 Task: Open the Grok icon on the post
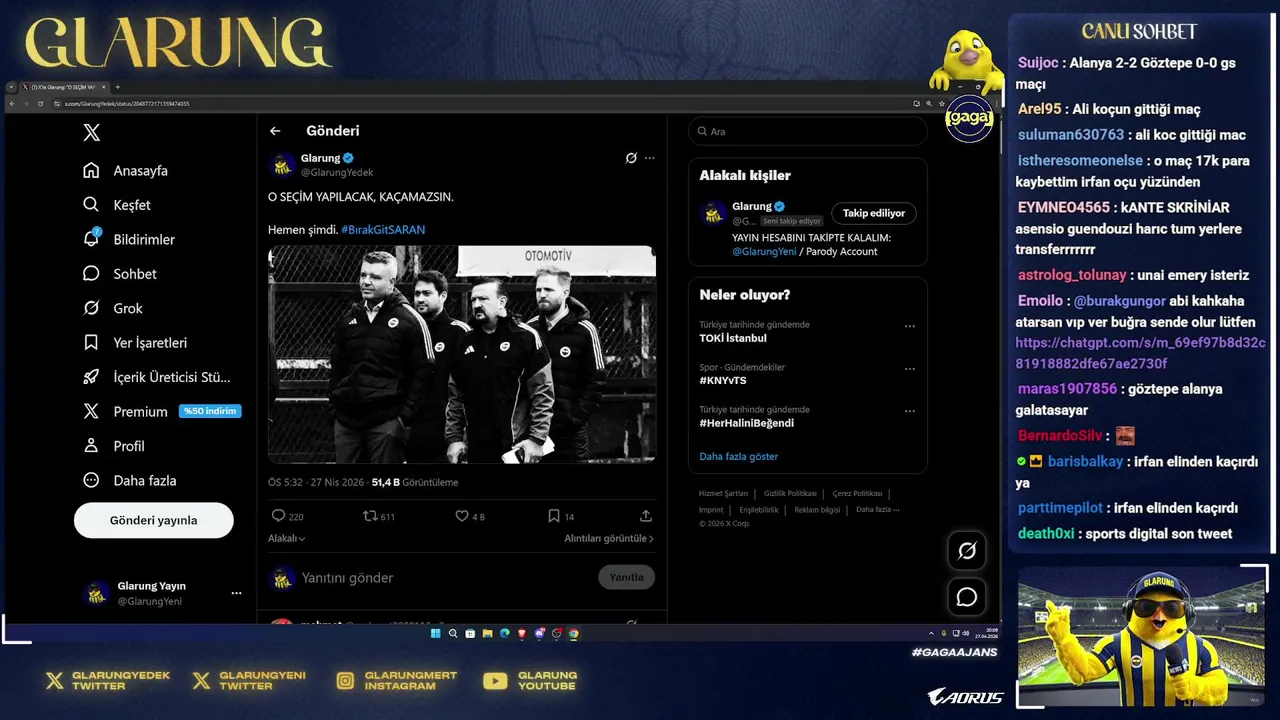[631, 158]
